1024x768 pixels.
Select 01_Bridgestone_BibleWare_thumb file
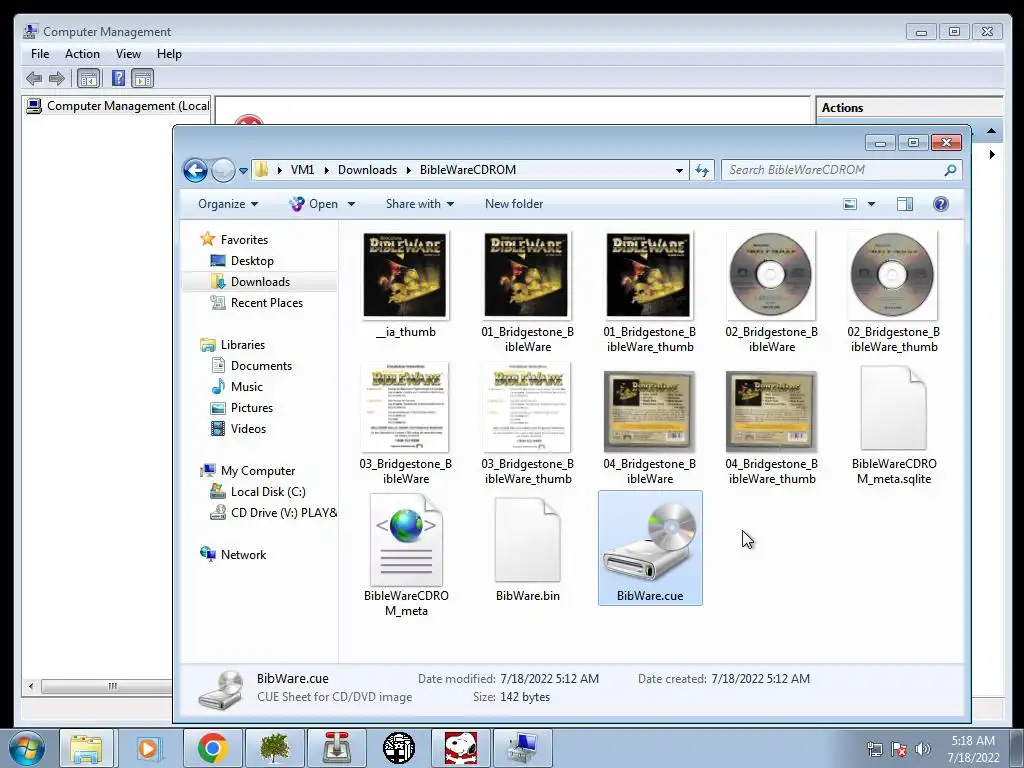point(650,292)
